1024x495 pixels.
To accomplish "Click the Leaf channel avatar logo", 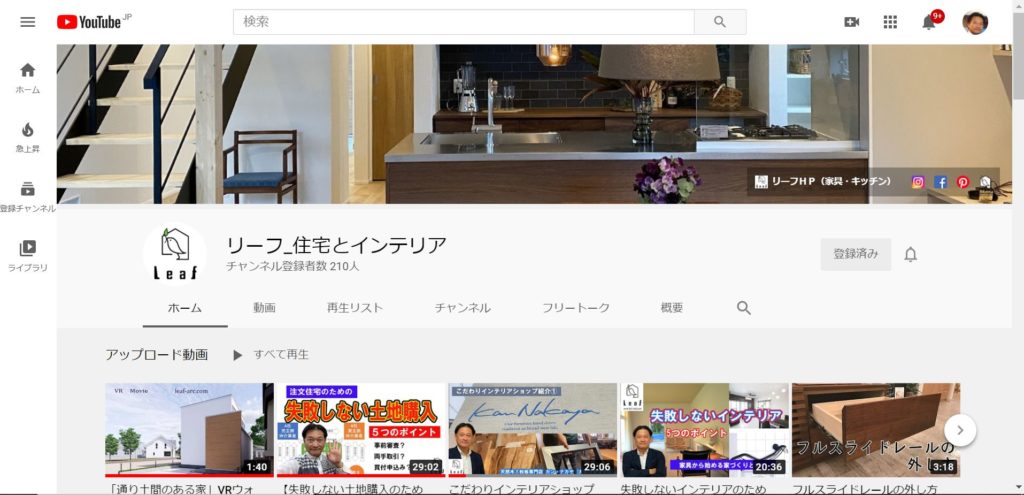I will 174,254.
